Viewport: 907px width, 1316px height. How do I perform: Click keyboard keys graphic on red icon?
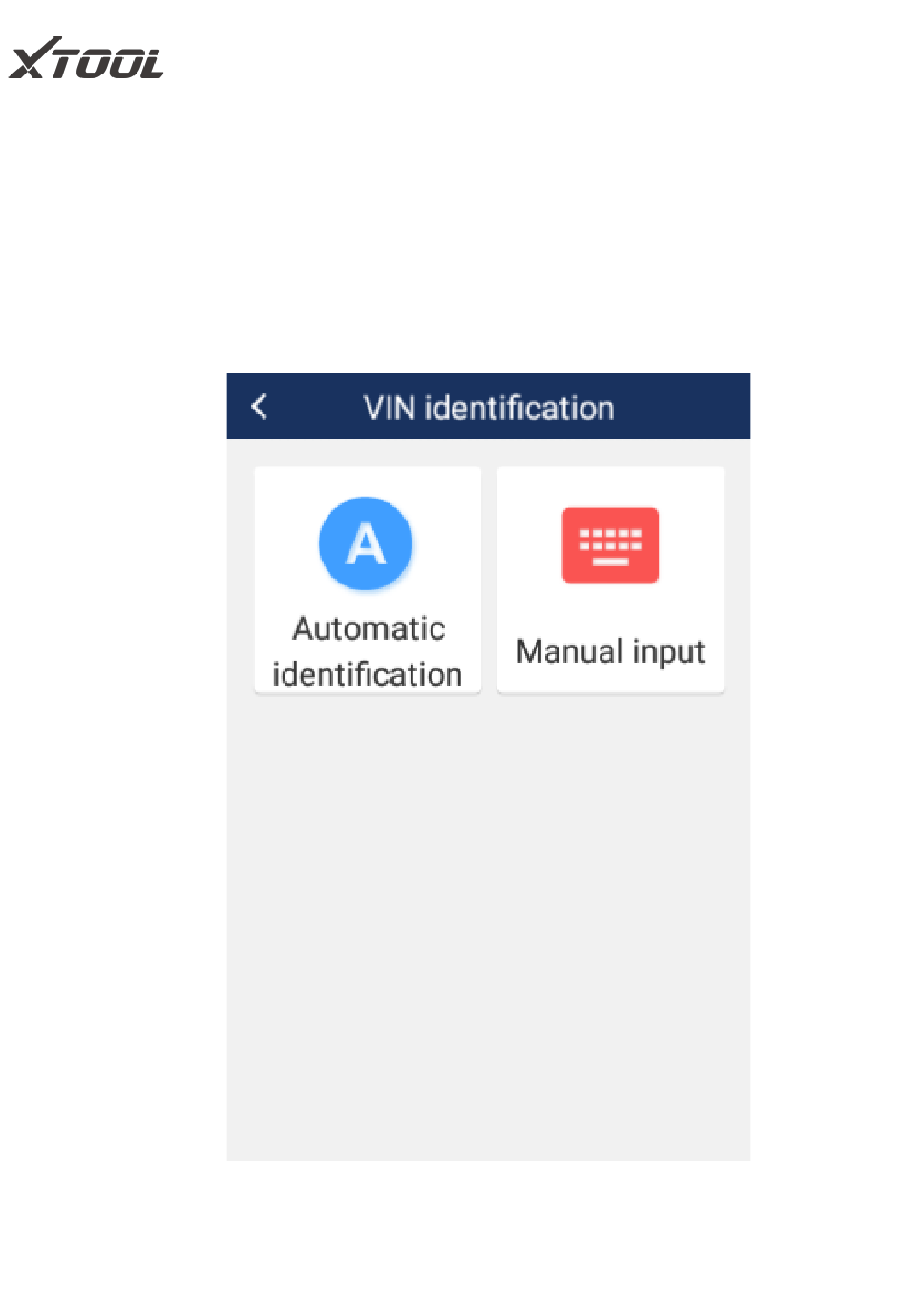pos(610,546)
